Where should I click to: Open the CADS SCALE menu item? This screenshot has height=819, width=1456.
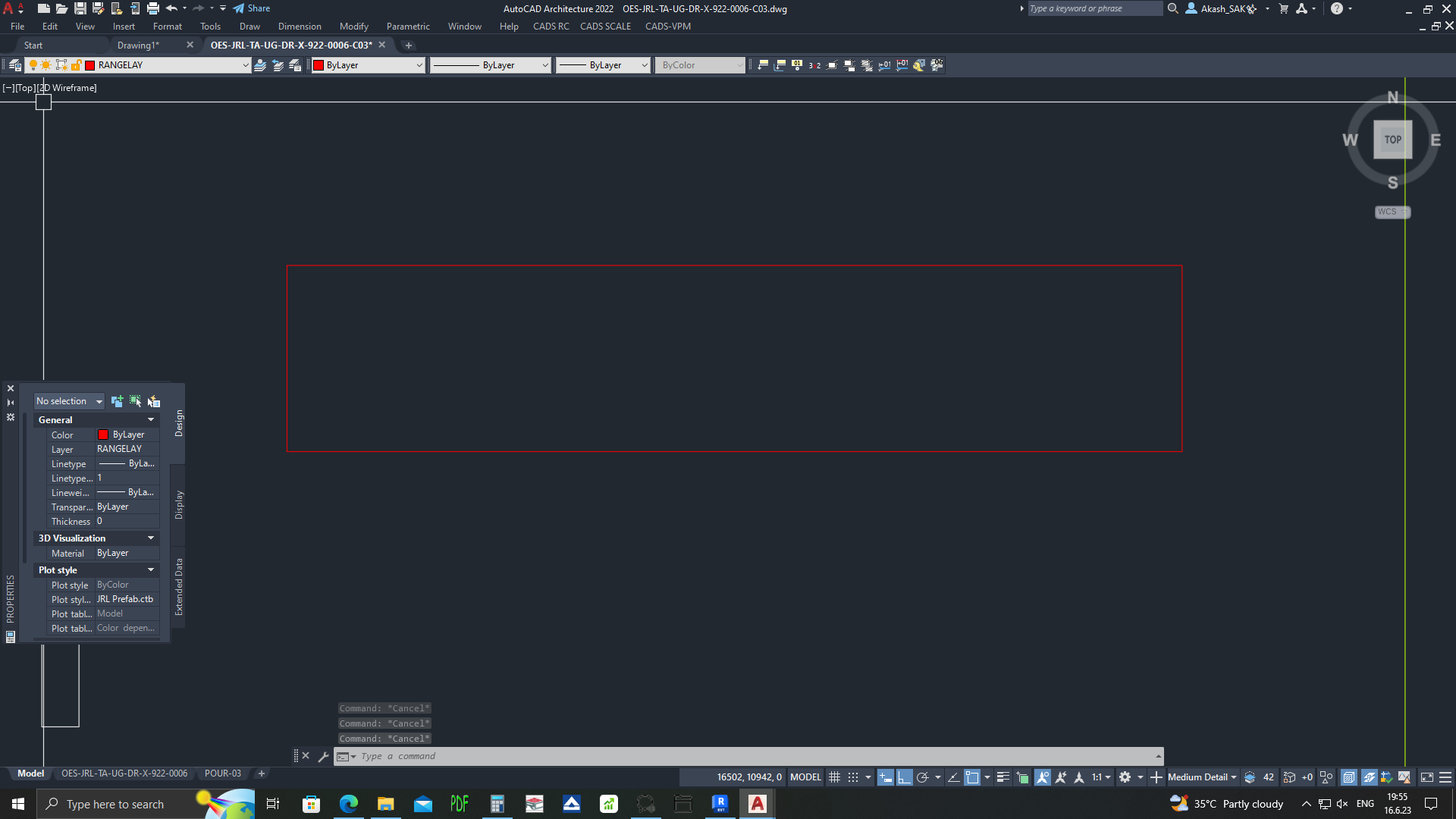point(605,26)
